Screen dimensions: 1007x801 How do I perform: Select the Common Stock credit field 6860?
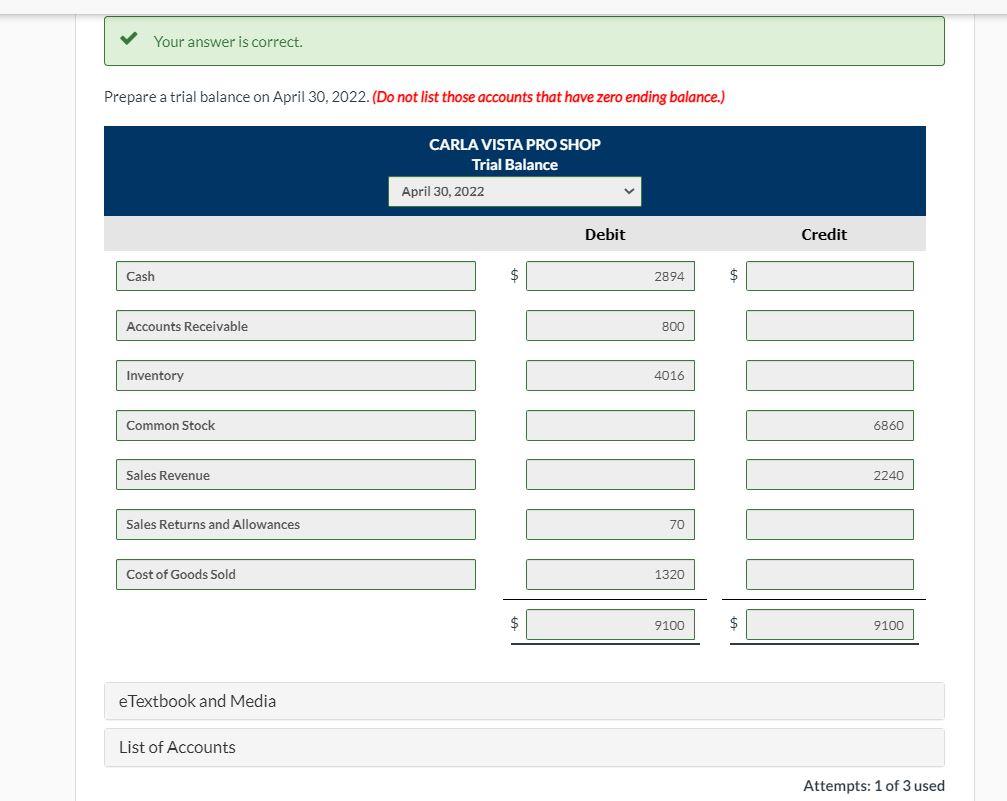pos(830,425)
